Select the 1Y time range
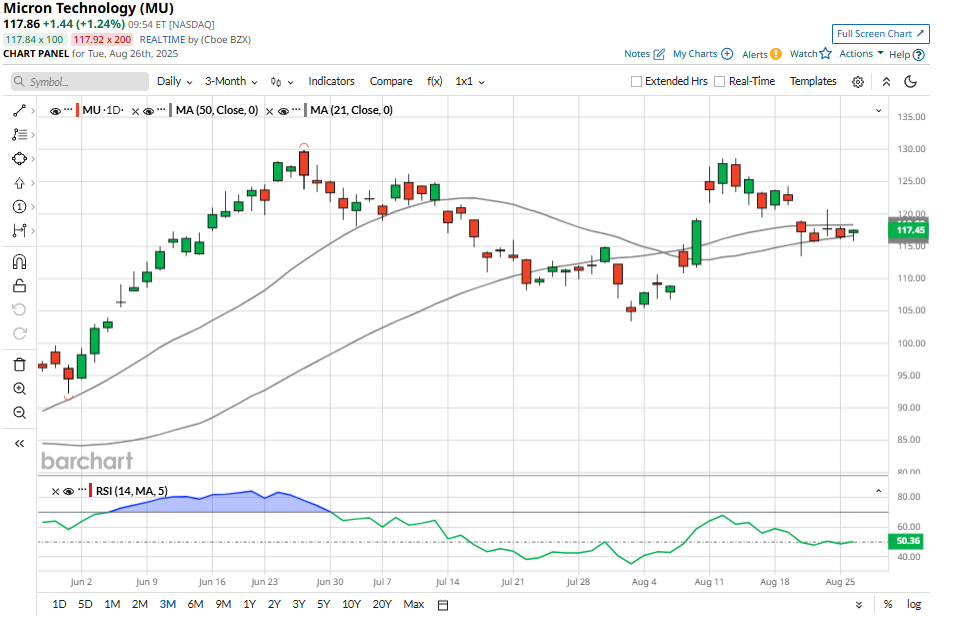 click(249, 604)
